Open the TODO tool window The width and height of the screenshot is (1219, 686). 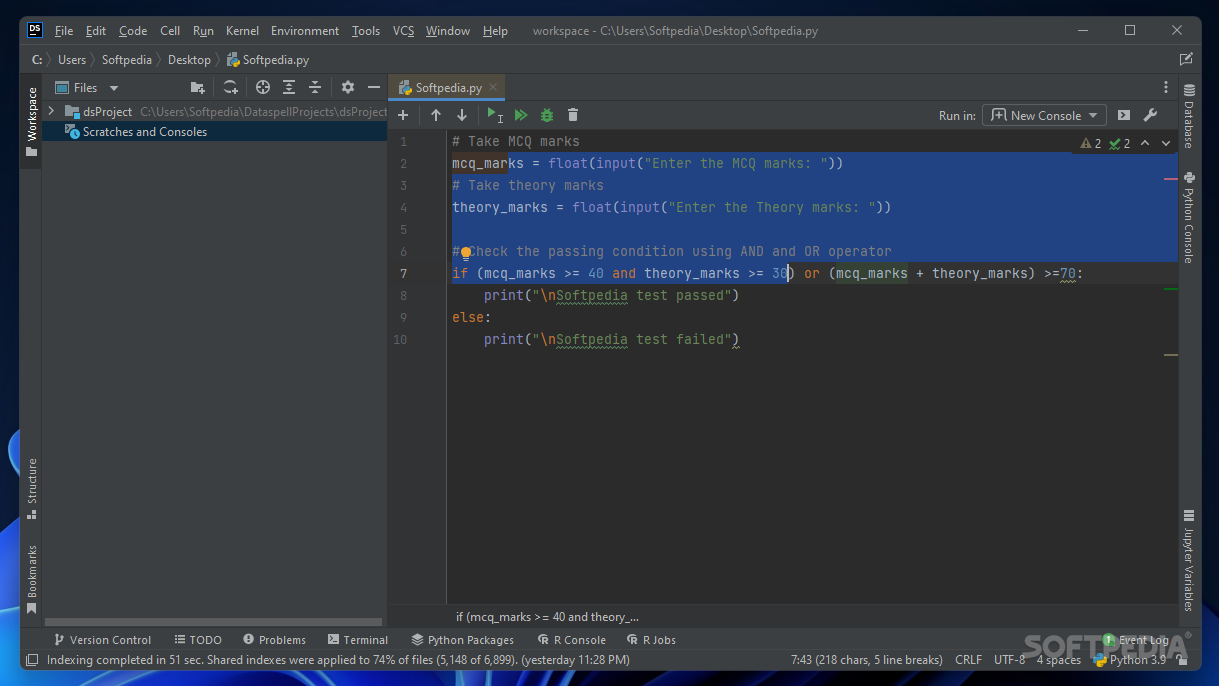[x=198, y=640]
